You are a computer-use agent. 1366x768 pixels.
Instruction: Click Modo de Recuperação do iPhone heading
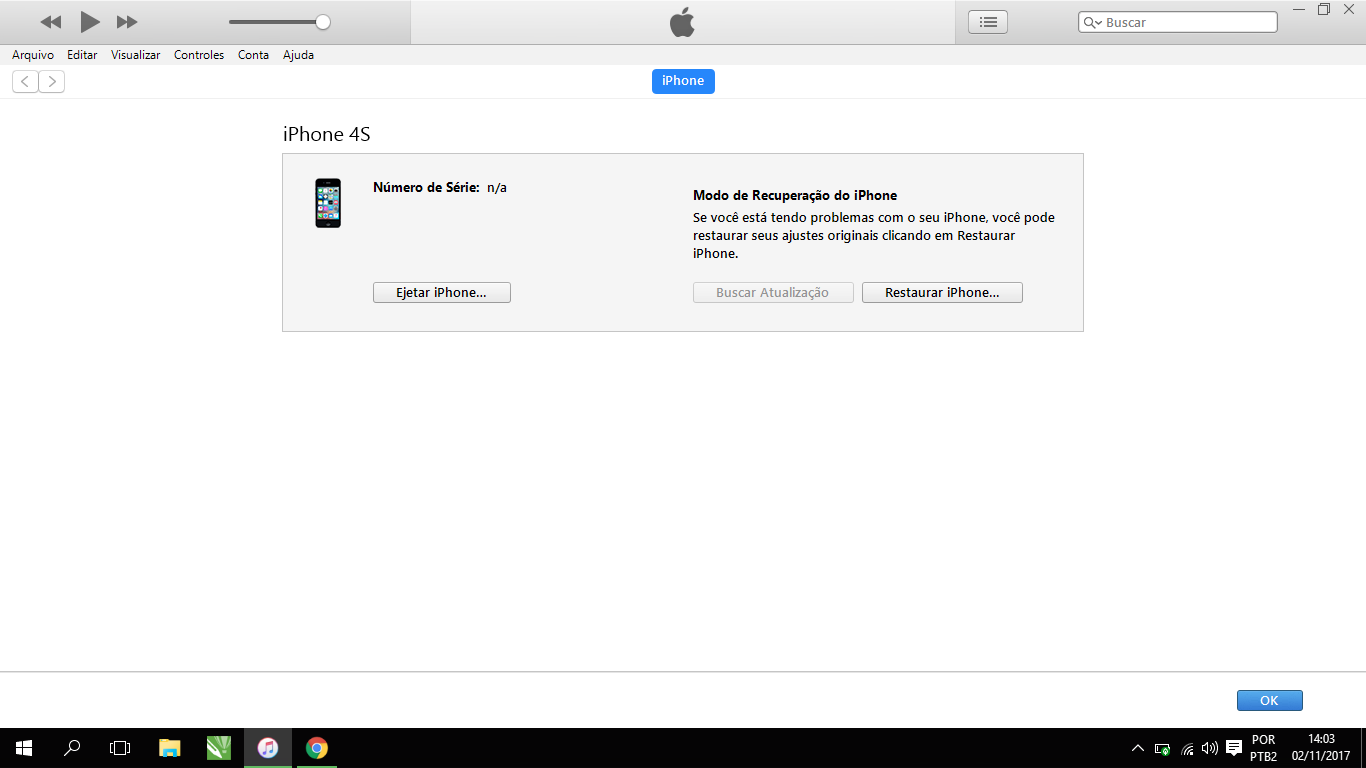[x=795, y=195]
